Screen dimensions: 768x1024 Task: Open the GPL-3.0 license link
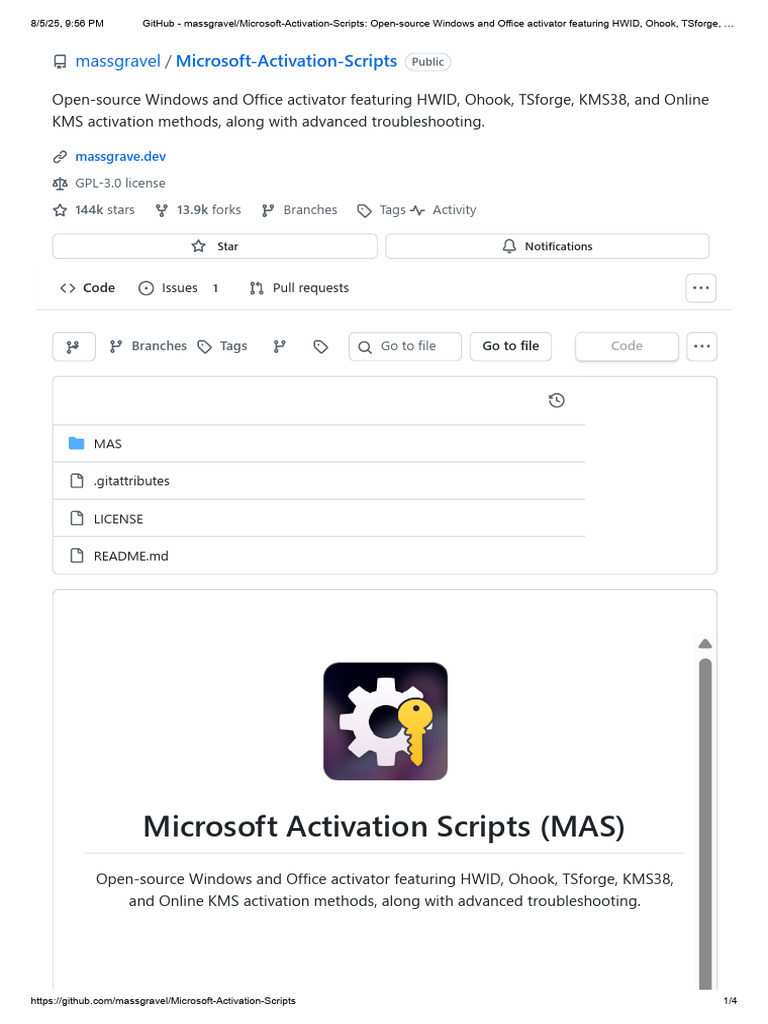pos(120,184)
